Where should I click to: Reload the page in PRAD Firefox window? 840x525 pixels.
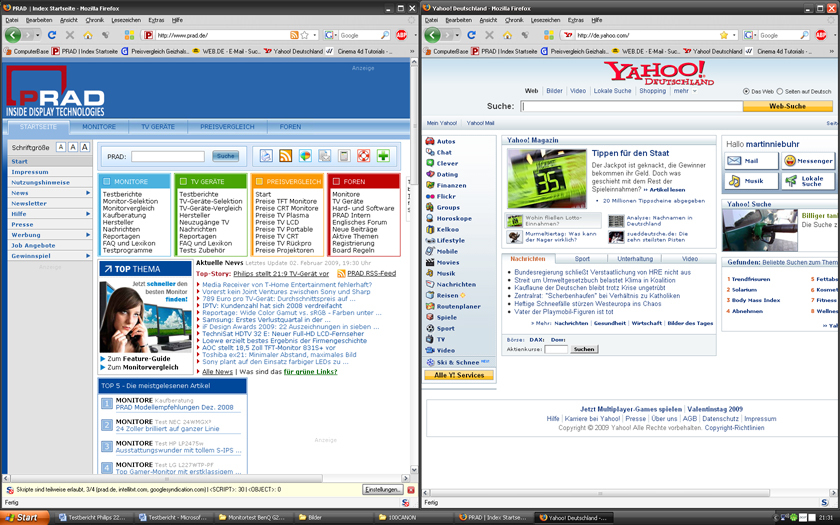(52, 35)
